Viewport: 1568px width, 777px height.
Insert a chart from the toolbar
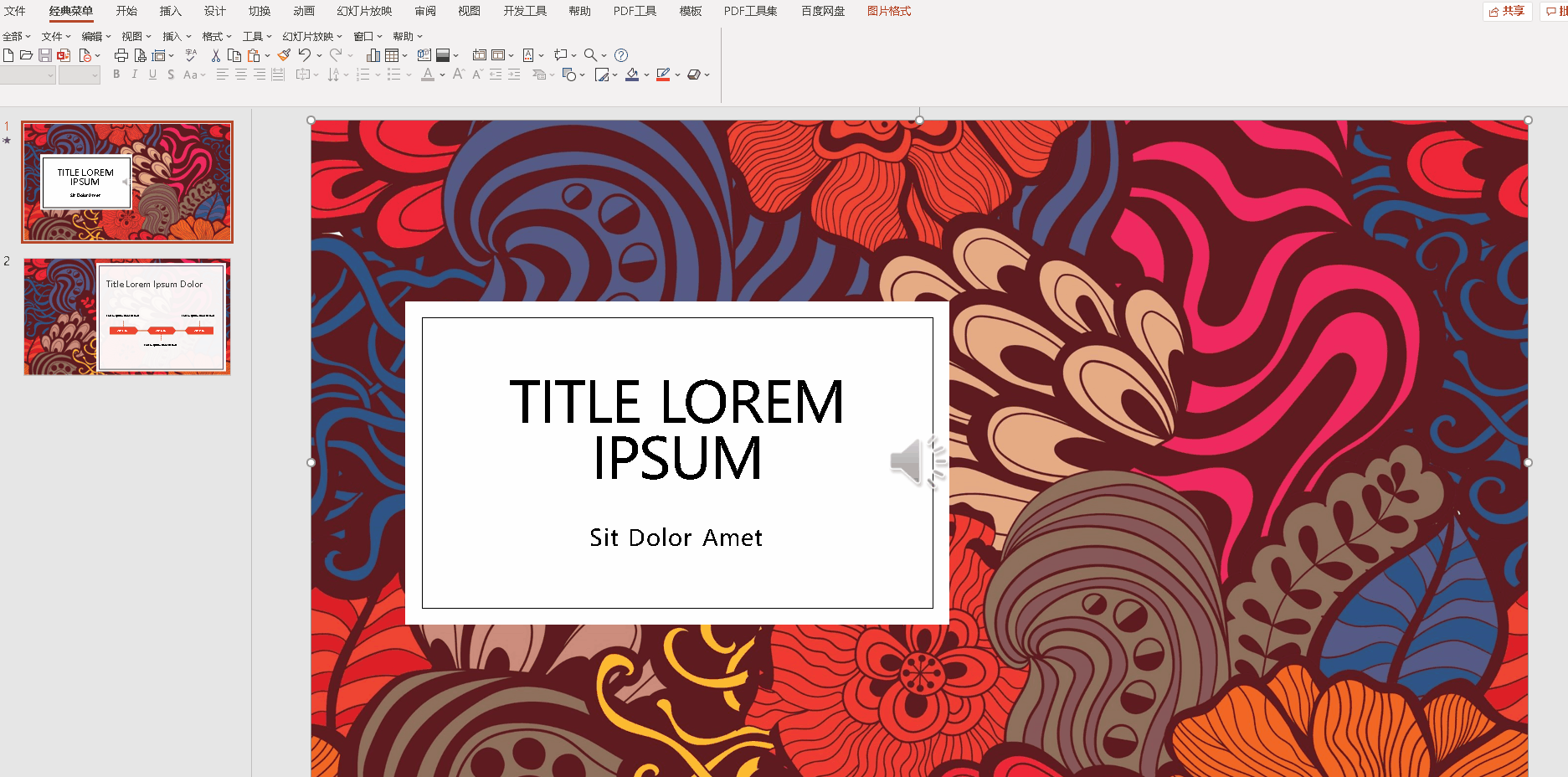pos(373,55)
